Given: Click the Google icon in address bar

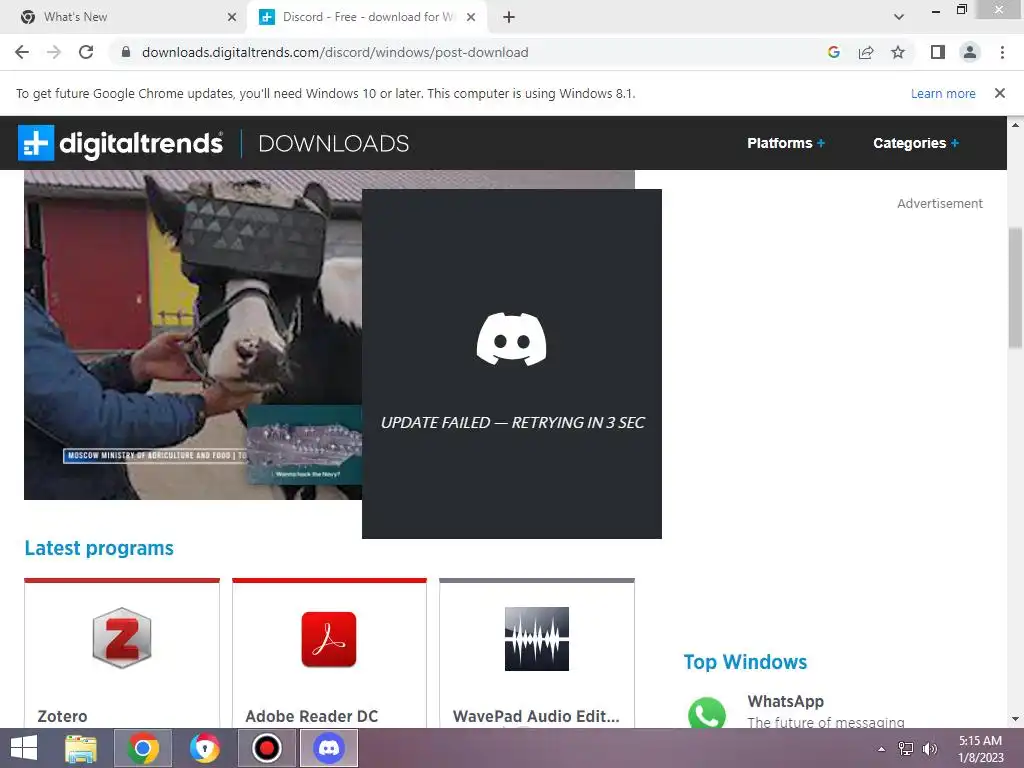Looking at the screenshot, I should click(833, 52).
